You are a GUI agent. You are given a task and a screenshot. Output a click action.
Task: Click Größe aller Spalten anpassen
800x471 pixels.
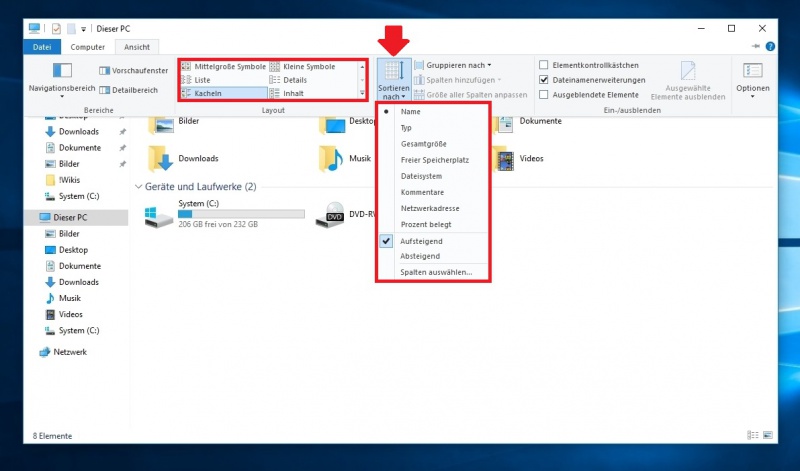(470, 95)
